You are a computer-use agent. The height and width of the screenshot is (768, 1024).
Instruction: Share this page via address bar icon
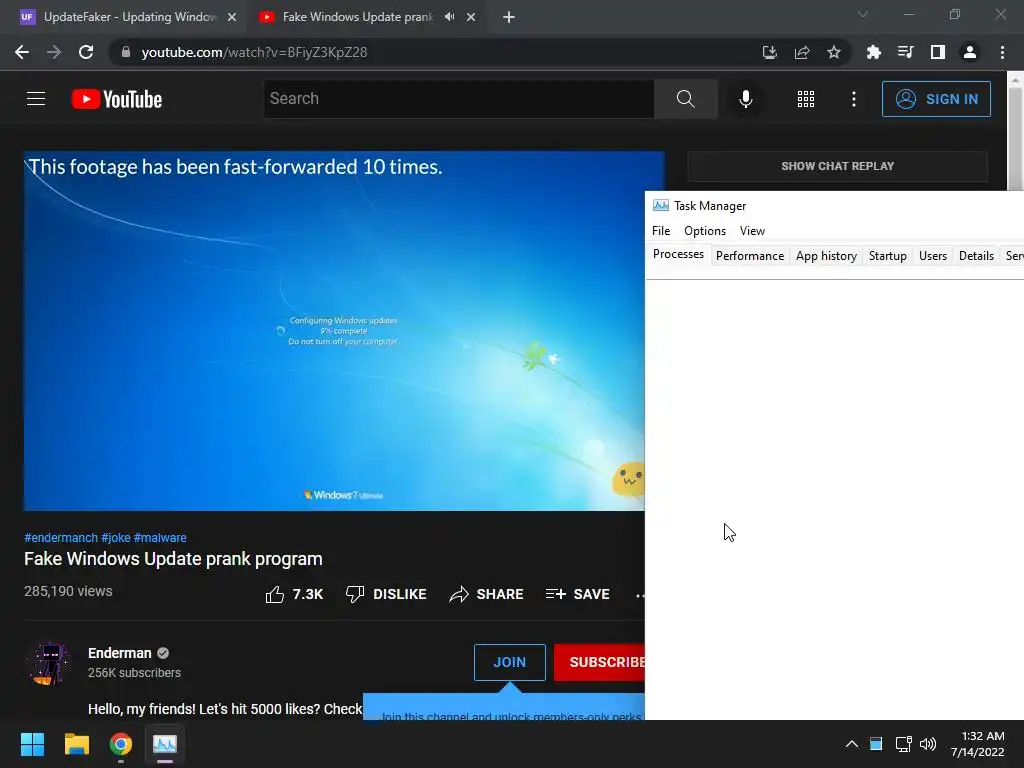(802, 52)
